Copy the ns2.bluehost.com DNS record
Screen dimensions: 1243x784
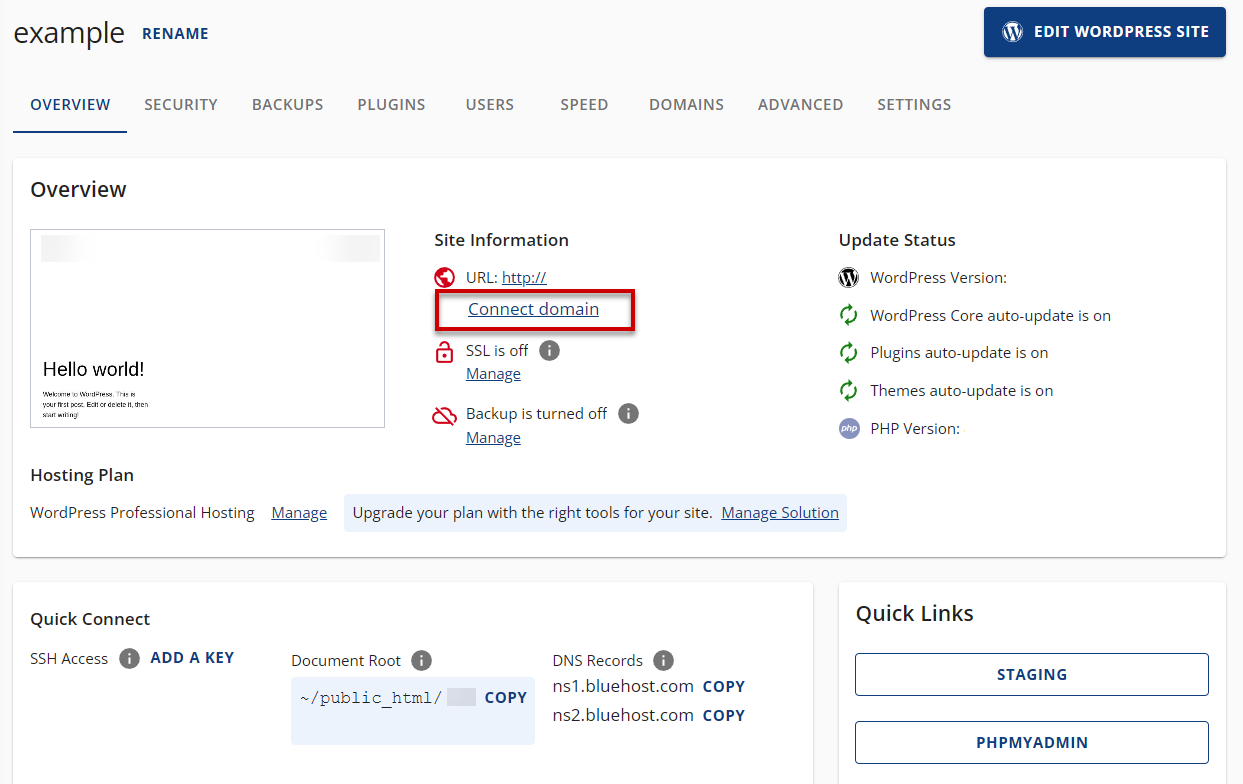(724, 716)
